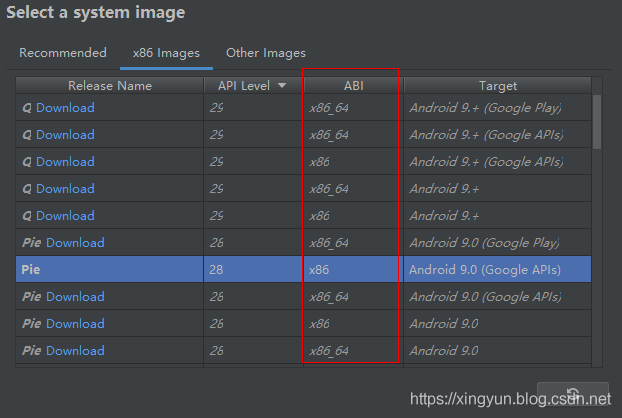This screenshot has height=418, width=622.
Task: Download Pie x86_64 plain Android 9.0 image
Action: click(75, 351)
